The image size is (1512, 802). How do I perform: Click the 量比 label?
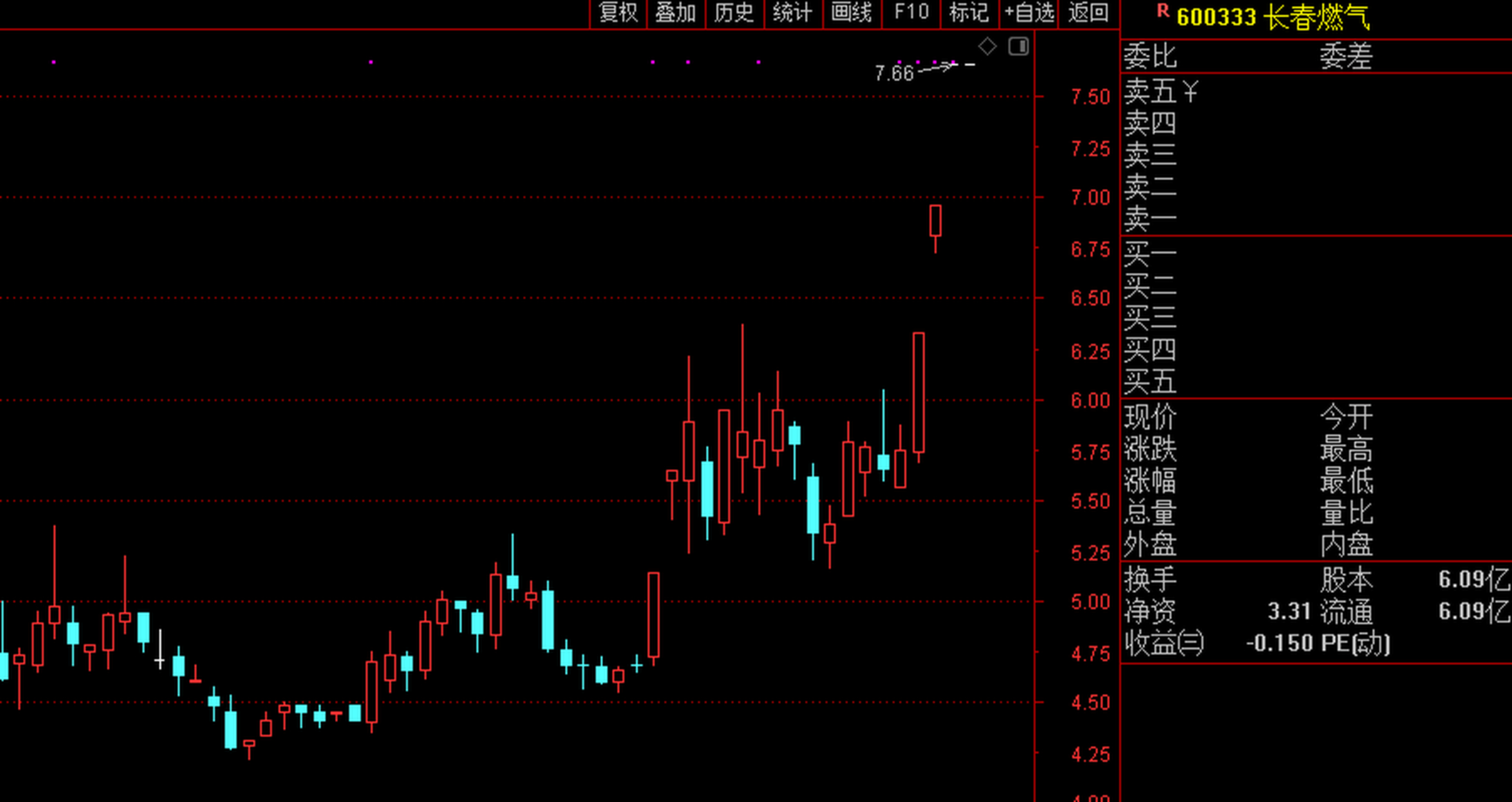[x=1346, y=513]
